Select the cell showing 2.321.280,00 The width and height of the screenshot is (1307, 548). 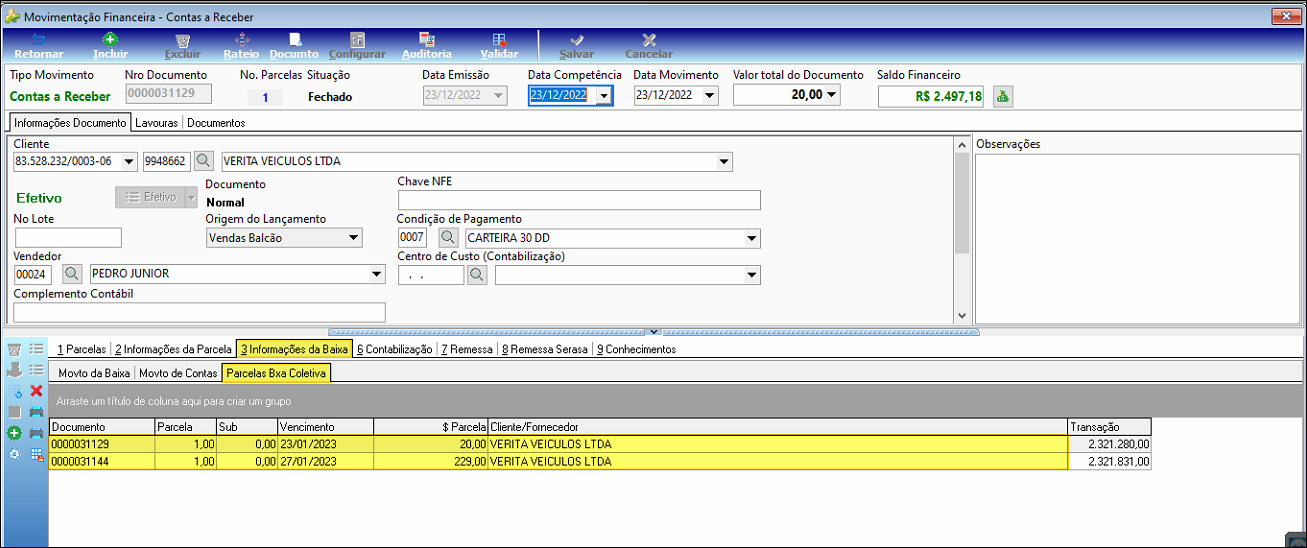click(1109, 444)
